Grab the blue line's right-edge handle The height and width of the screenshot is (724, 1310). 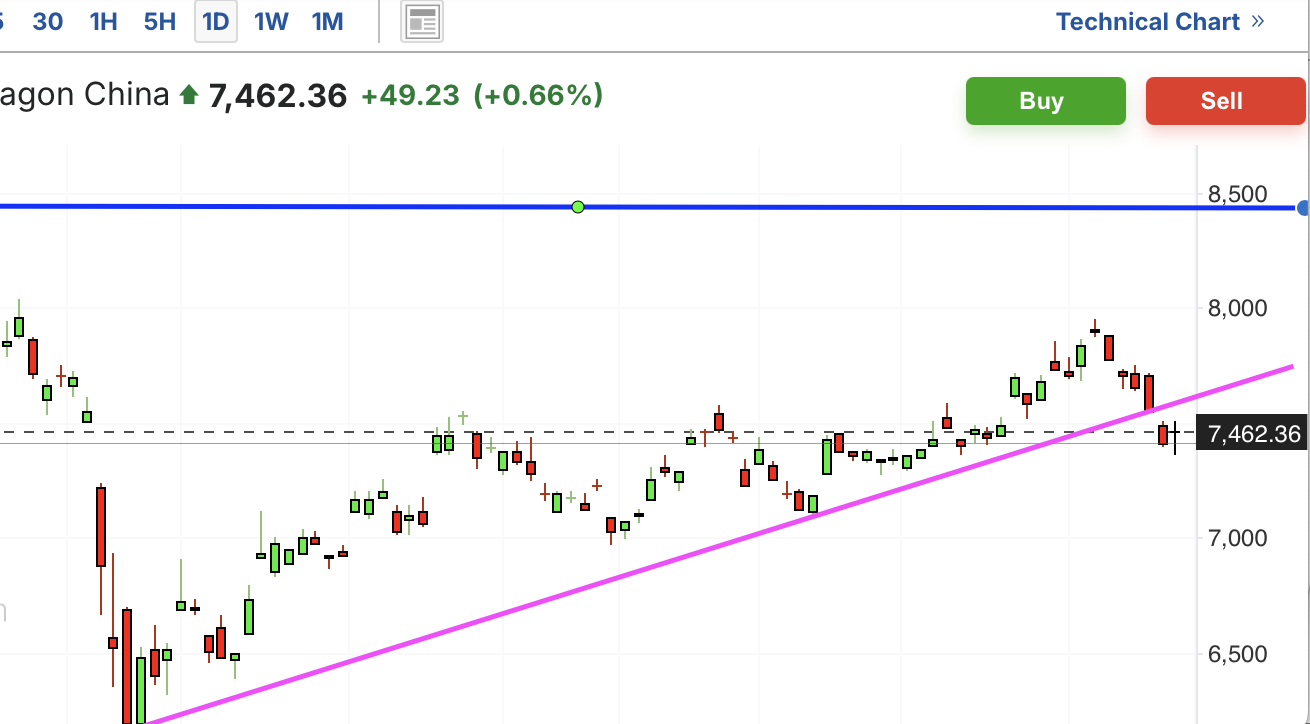(1303, 208)
